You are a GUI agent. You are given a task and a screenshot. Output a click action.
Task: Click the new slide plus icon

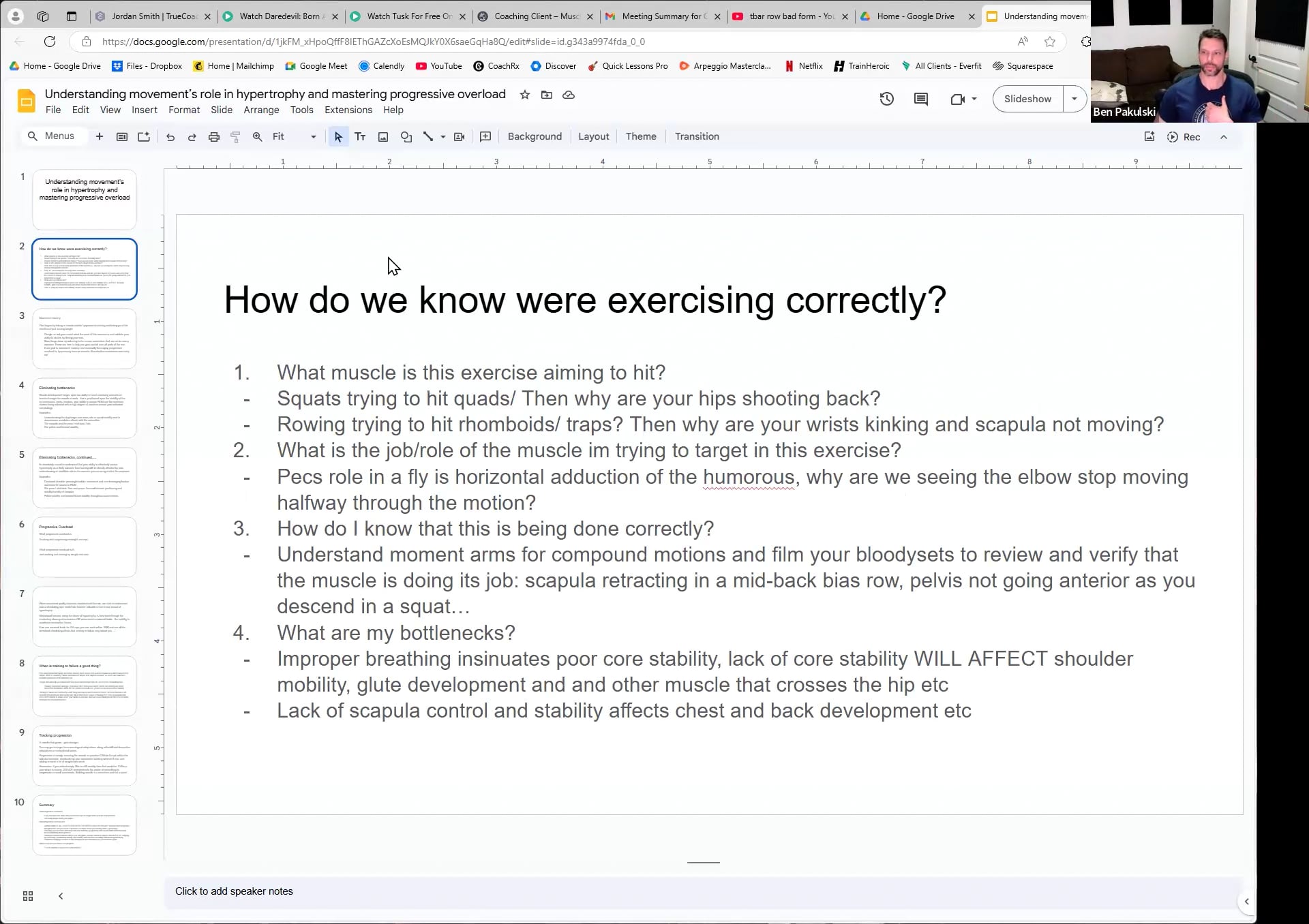[100, 136]
